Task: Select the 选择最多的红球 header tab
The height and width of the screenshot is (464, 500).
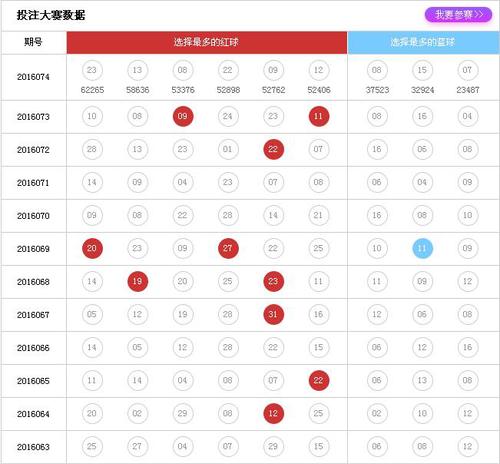Action: tap(207, 42)
